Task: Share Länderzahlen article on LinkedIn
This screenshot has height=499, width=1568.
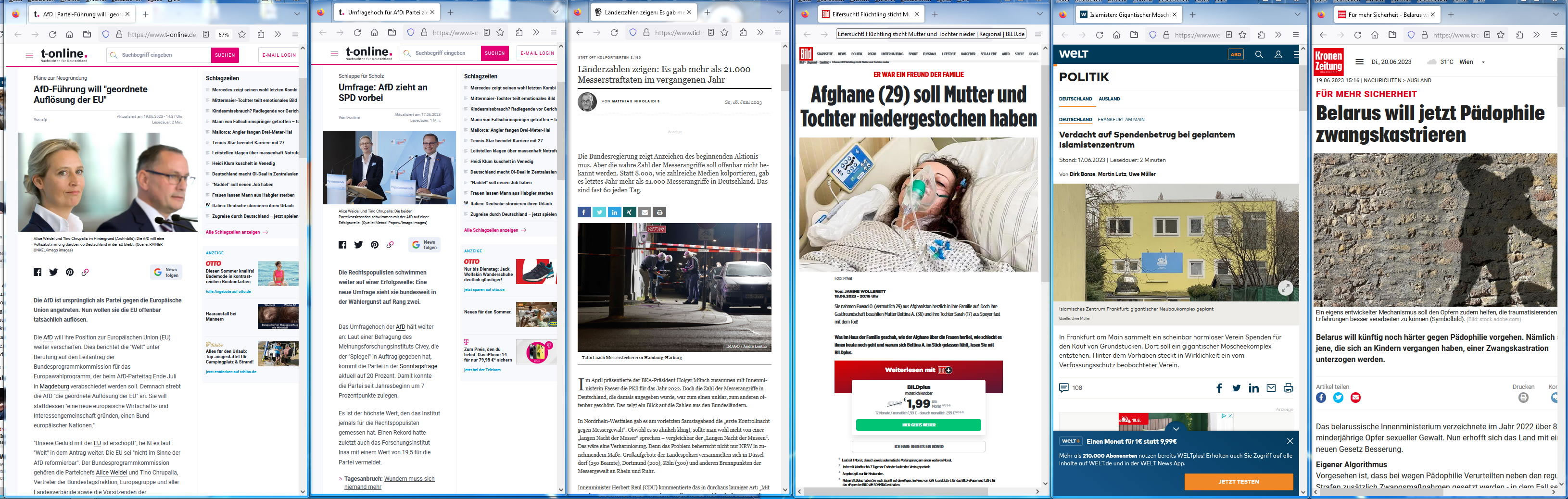Action: pos(614,212)
